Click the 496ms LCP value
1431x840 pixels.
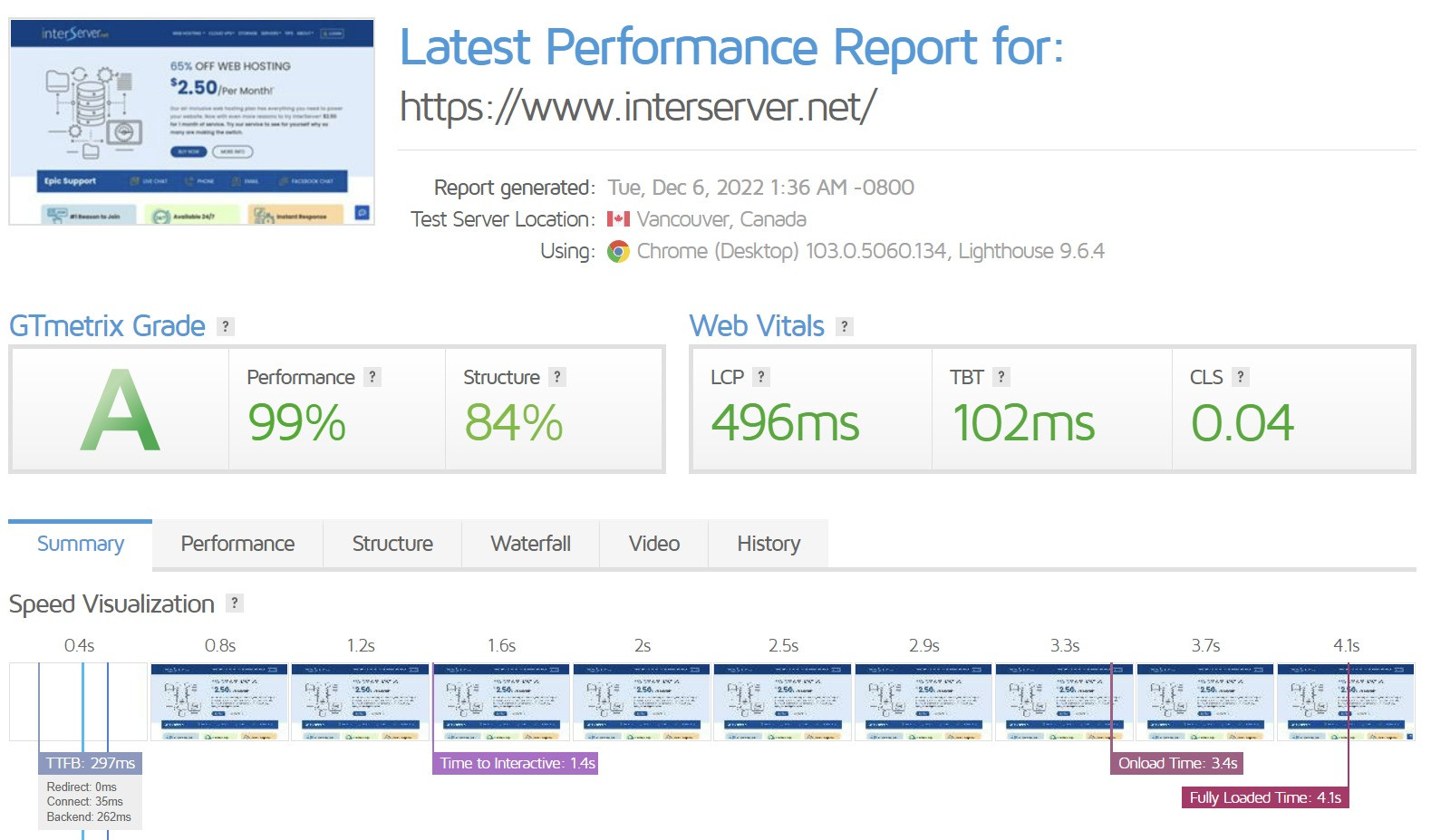(785, 422)
